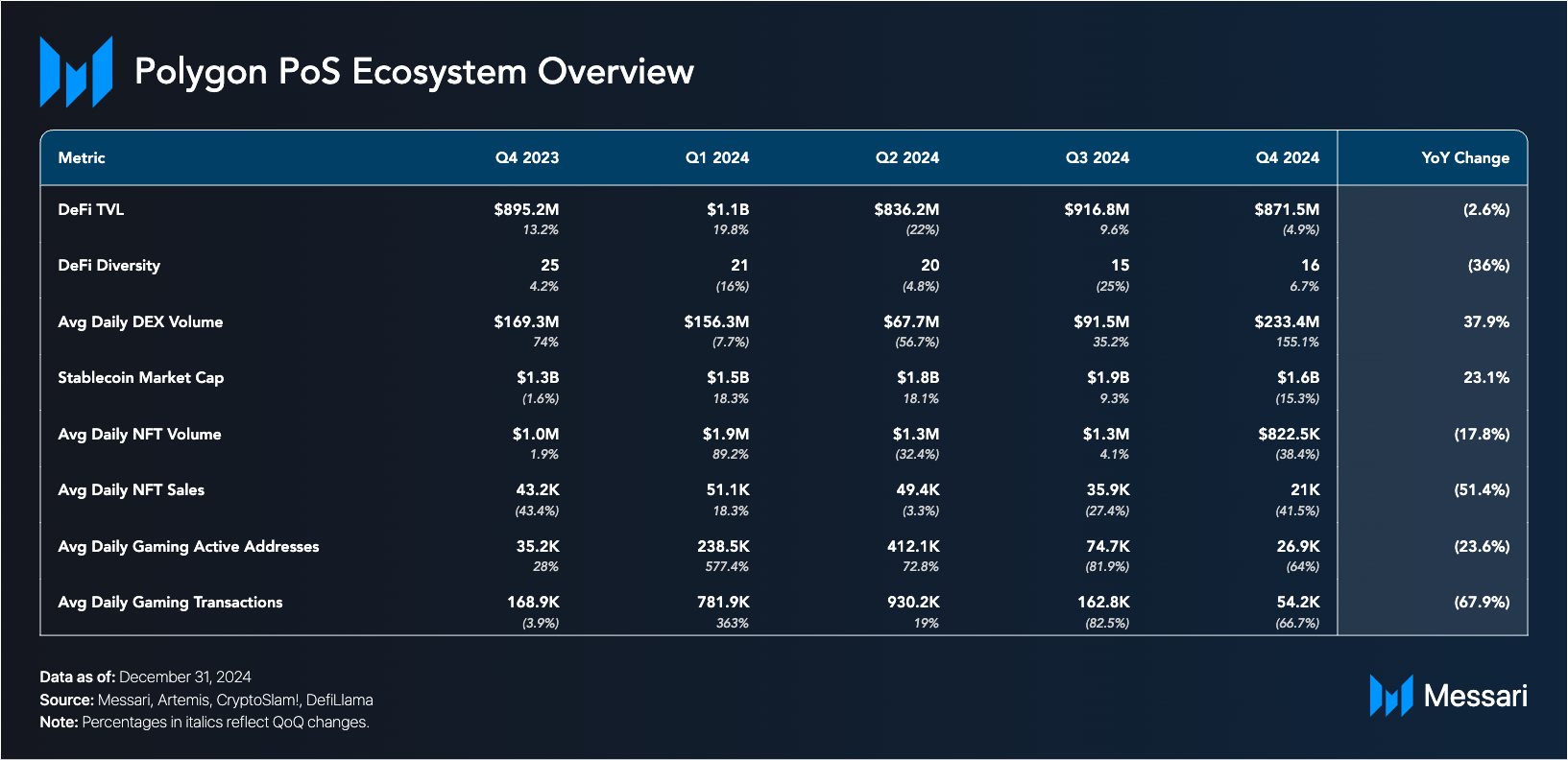The image size is (1568, 760).
Task: Click the Metric column header
Action: pos(82,157)
